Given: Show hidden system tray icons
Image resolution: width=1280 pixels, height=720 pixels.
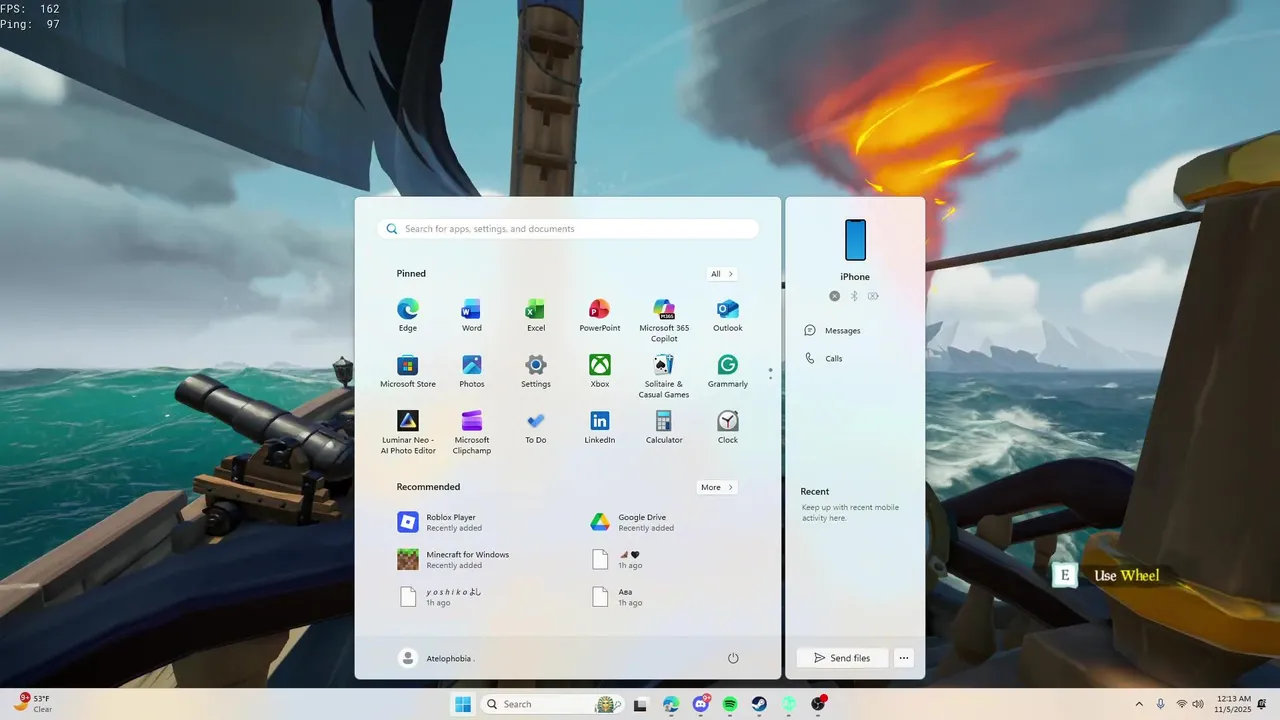Looking at the screenshot, I should pos(1139,704).
